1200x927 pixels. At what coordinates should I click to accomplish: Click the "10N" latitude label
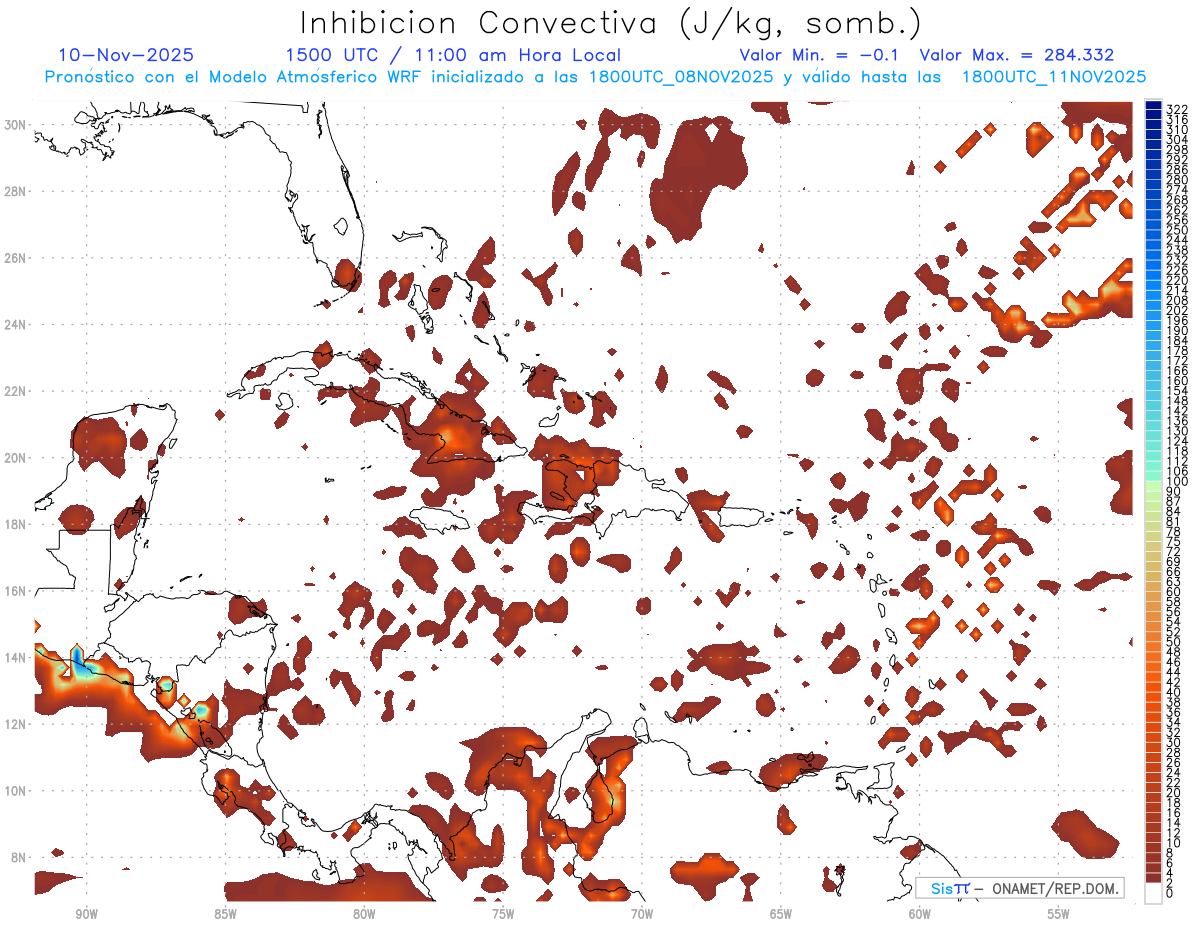tap(16, 791)
